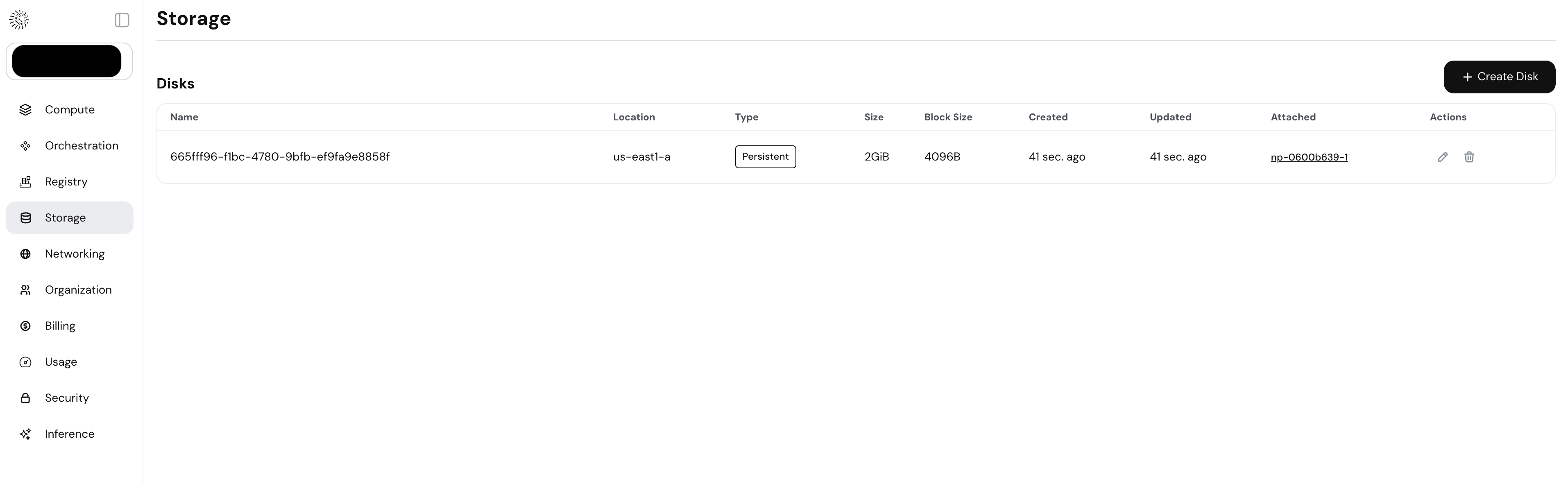
Task: Open the organization selector black box
Action: tap(66, 61)
